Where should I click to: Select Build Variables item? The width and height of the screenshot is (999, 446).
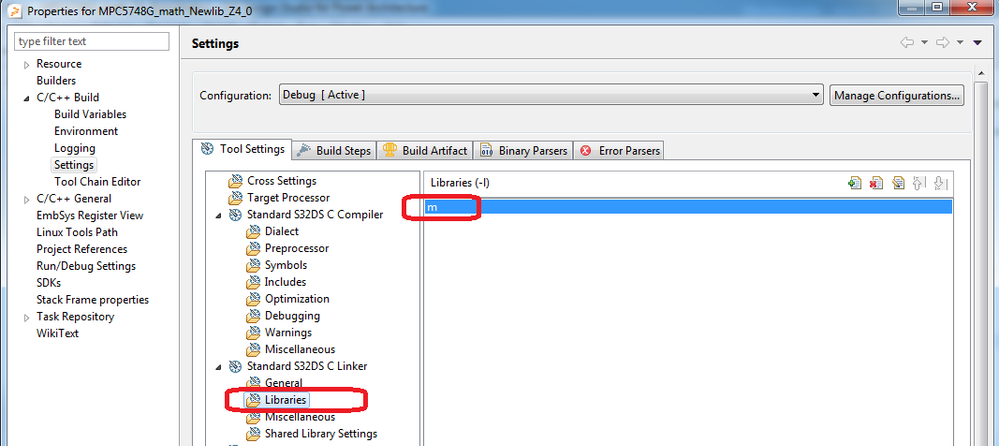[x=90, y=114]
